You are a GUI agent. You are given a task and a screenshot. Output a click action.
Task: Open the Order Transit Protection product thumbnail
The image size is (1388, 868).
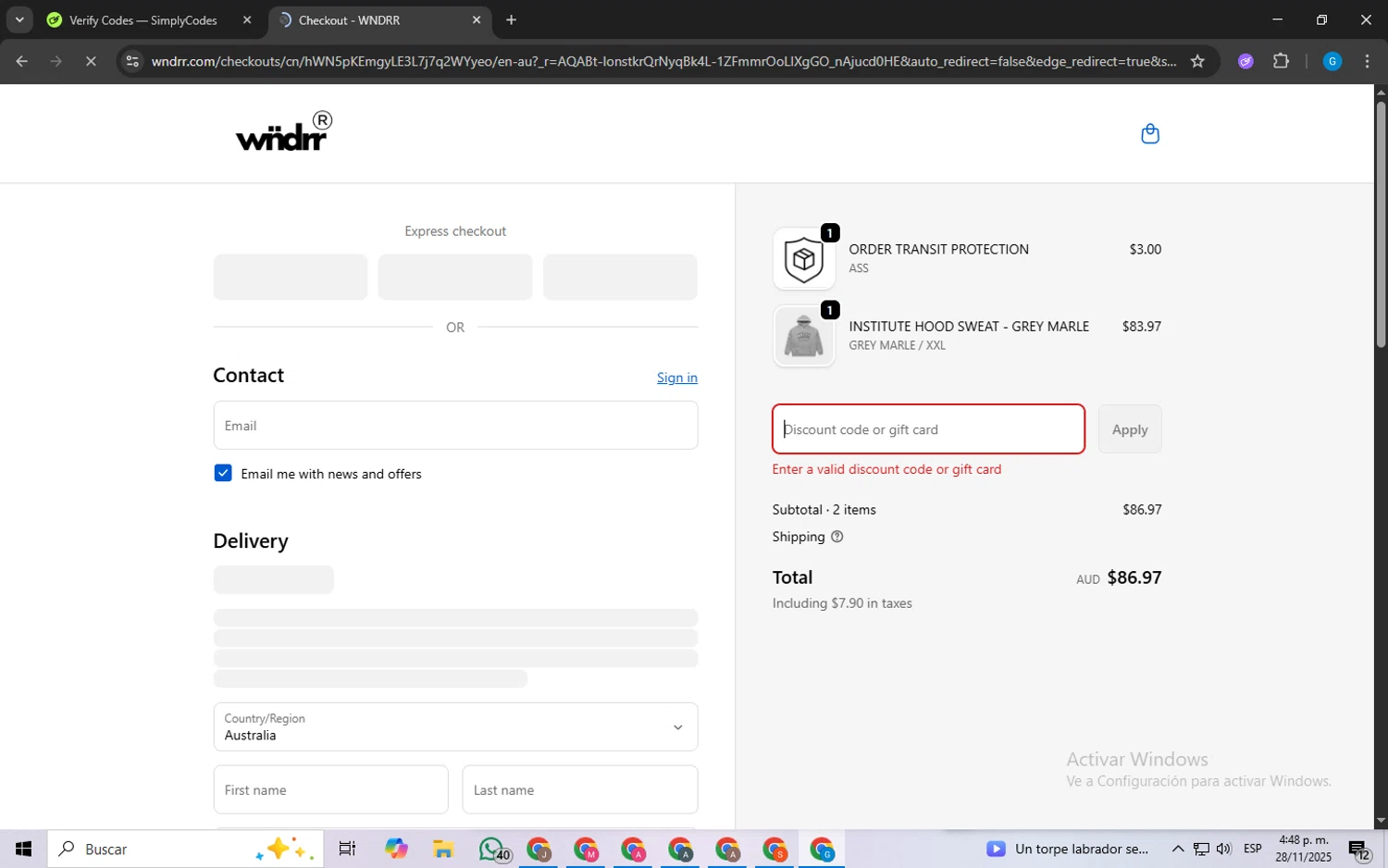coord(803,259)
